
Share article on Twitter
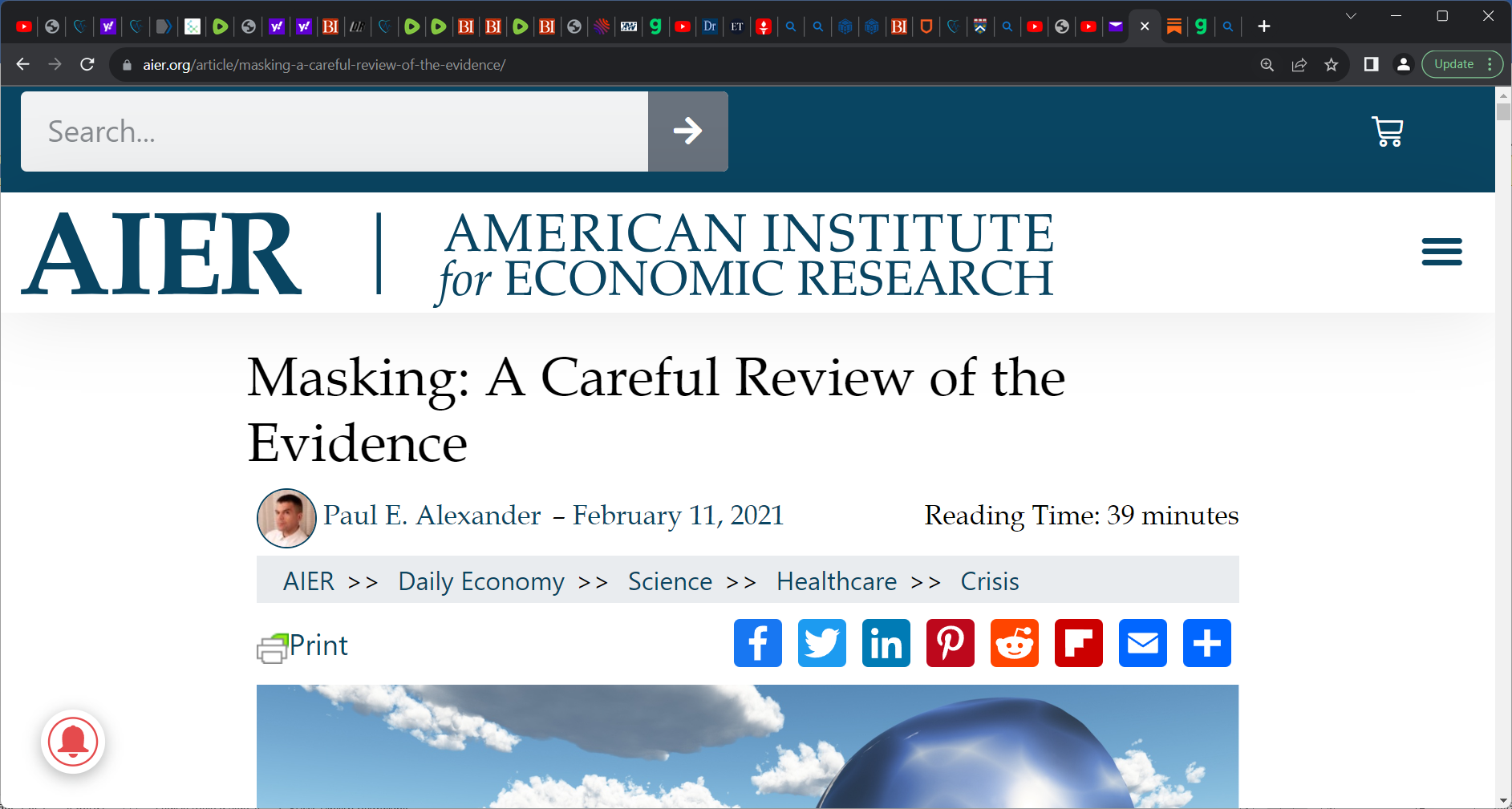(822, 643)
